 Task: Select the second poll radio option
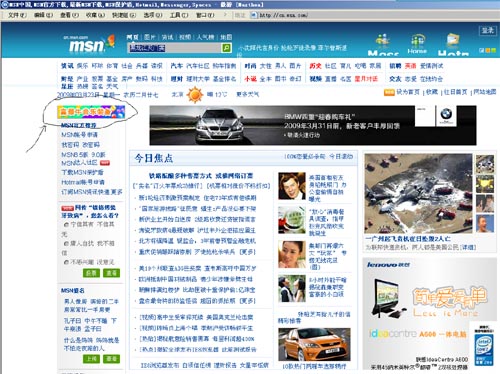point(66,244)
